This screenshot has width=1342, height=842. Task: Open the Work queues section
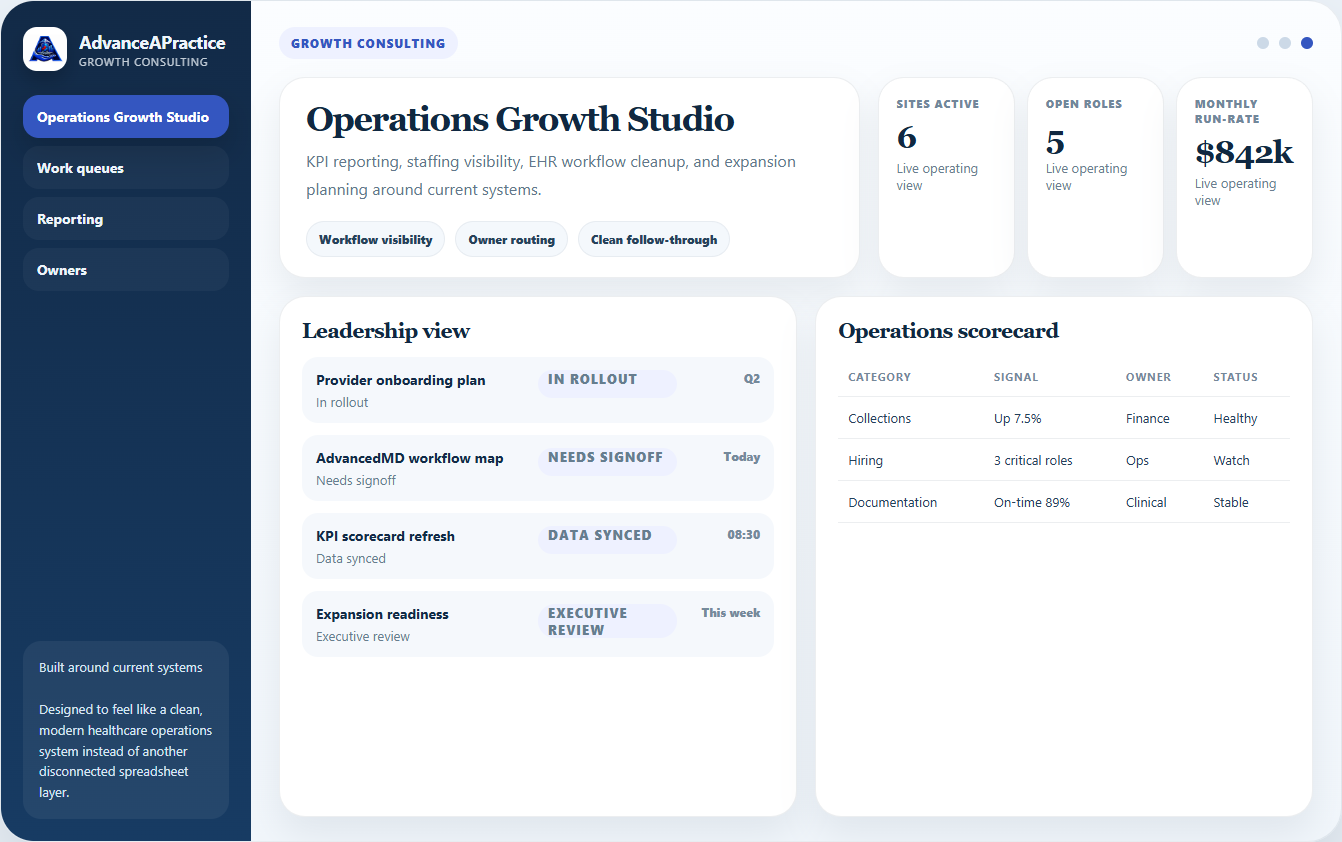[125, 167]
